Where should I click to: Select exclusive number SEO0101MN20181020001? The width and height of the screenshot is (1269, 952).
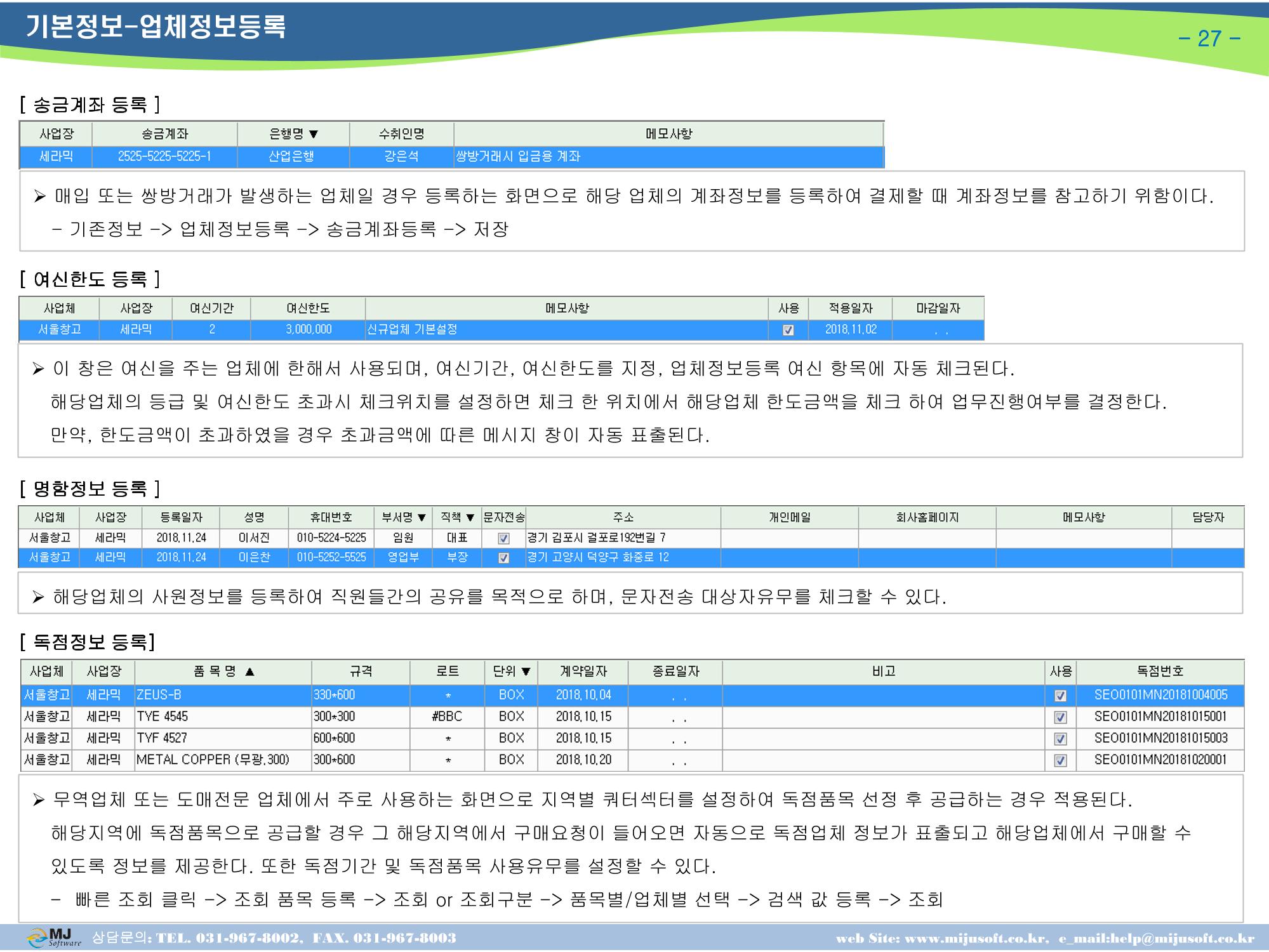pyautogui.click(x=1160, y=760)
